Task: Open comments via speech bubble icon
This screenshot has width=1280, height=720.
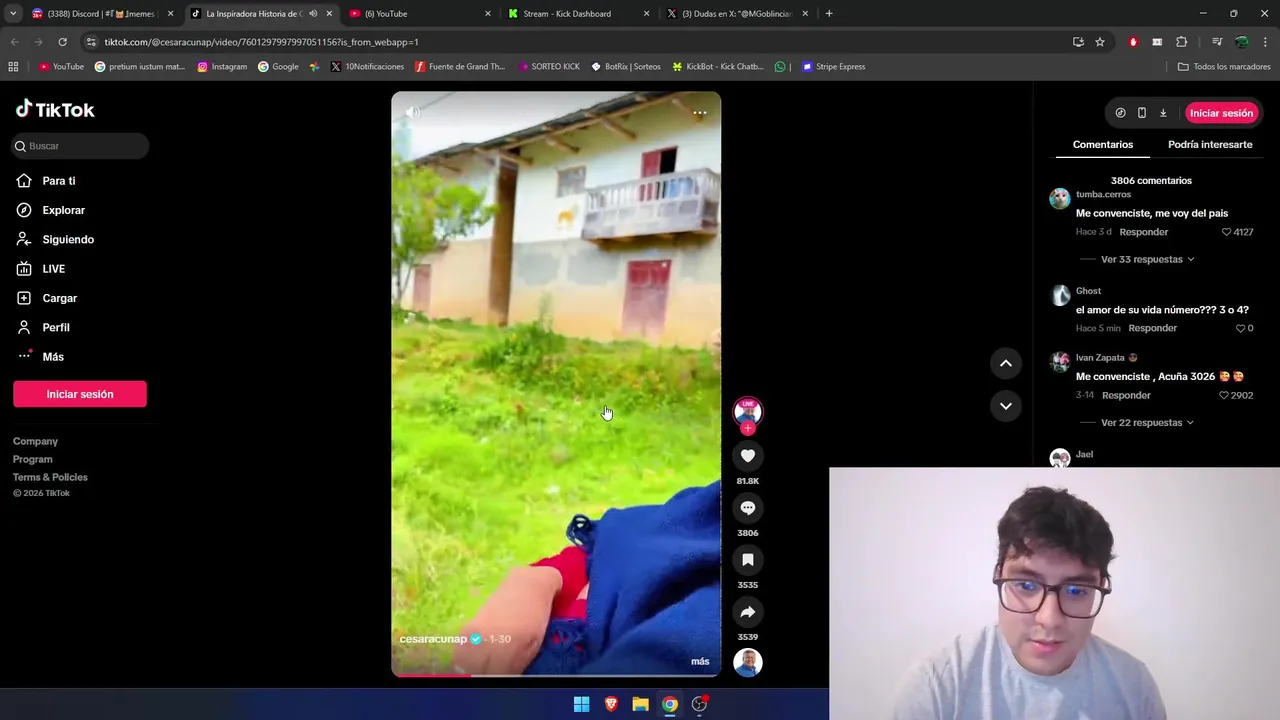Action: tap(747, 508)
